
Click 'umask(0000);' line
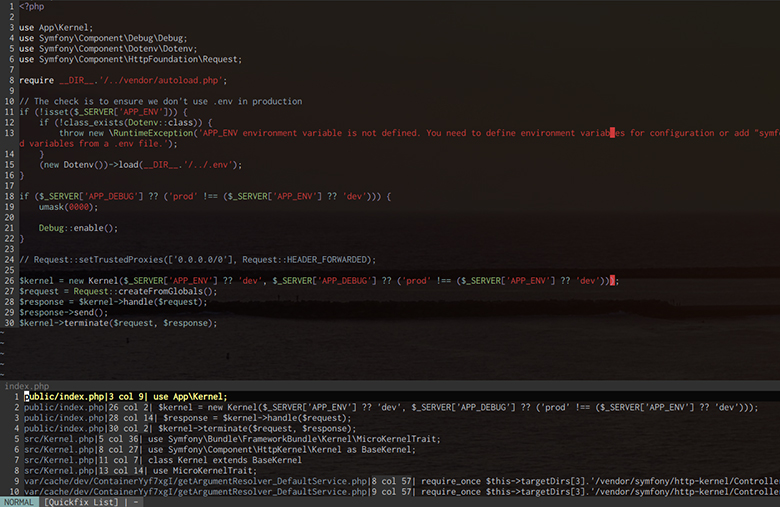click(x=69, y=207)
